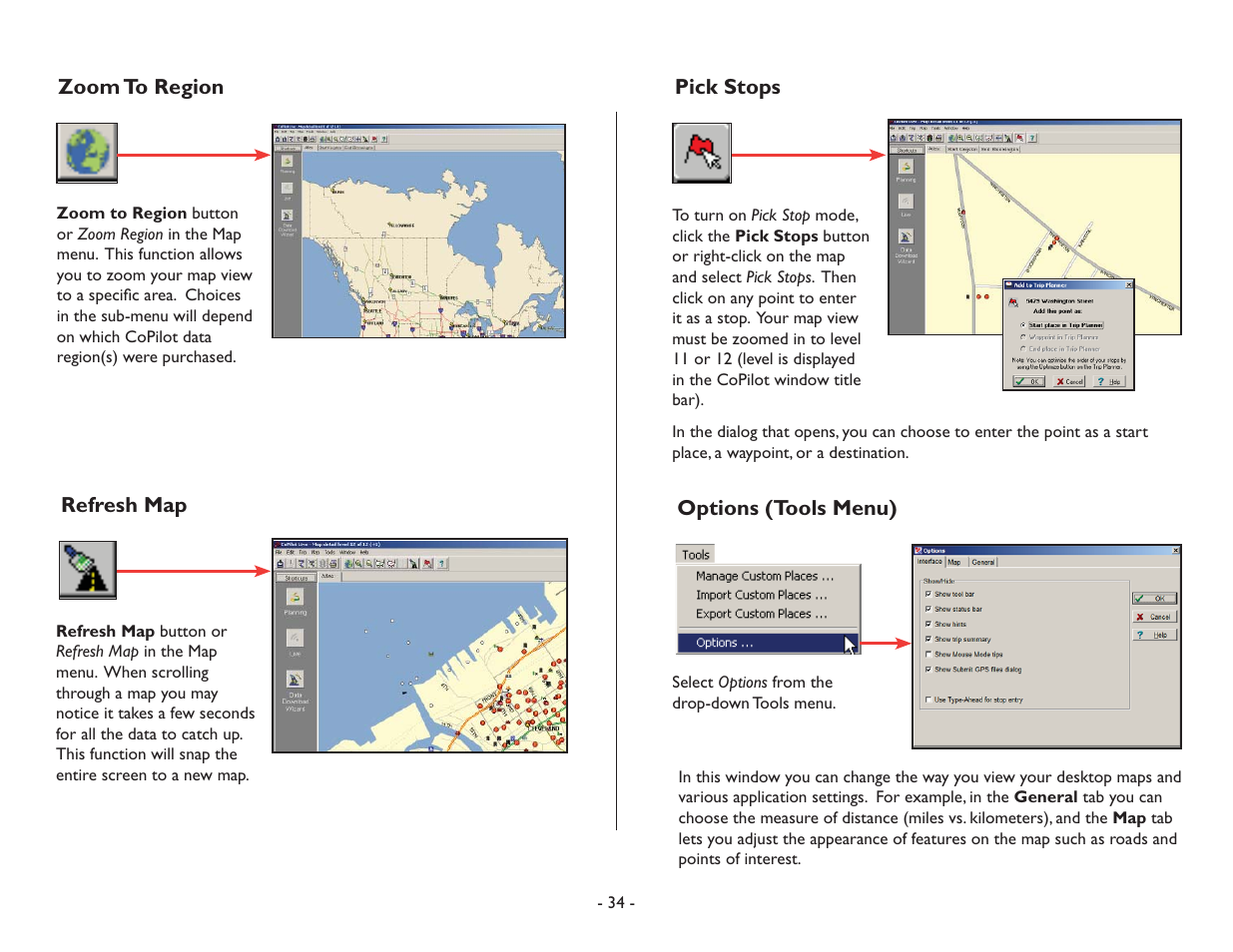Viewport: 1233px width, 952px height.
Task: Open Map menu in Refresh Map screenshot menubar
Action: pos(315,552)
